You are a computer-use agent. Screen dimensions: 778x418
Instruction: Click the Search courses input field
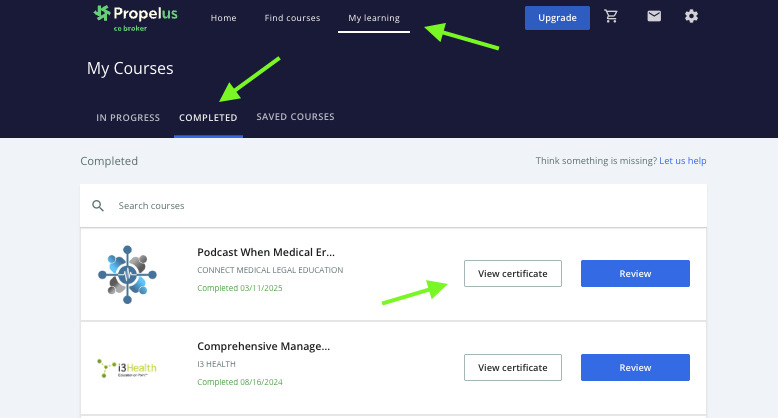[400, 205]
